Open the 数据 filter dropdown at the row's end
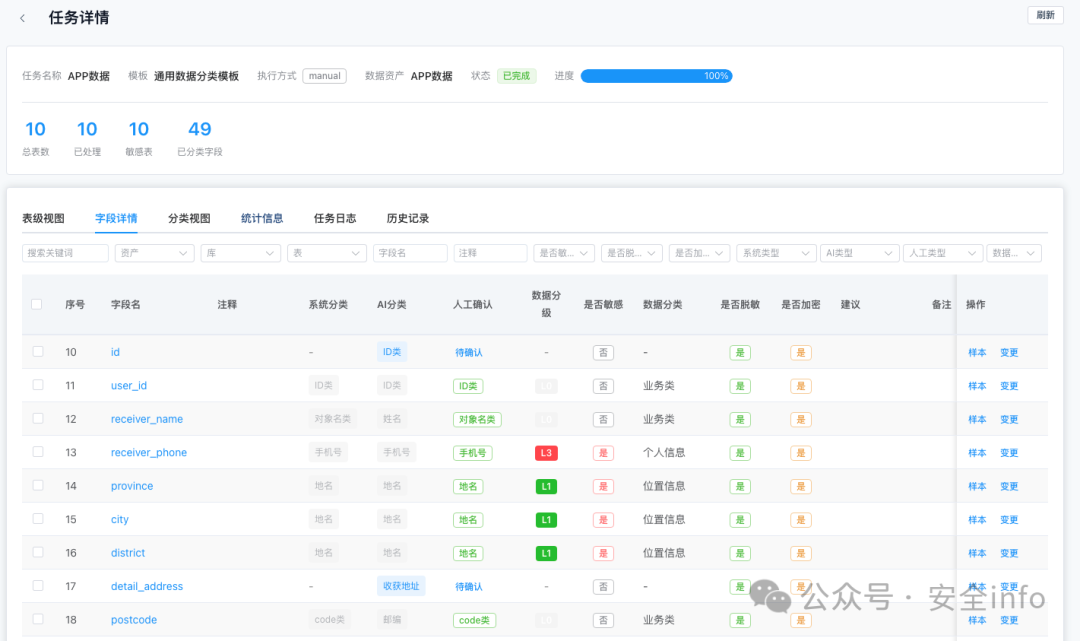Image resolution: width=1080 pixels, height=641 pixels. [x=1013, y=253]
